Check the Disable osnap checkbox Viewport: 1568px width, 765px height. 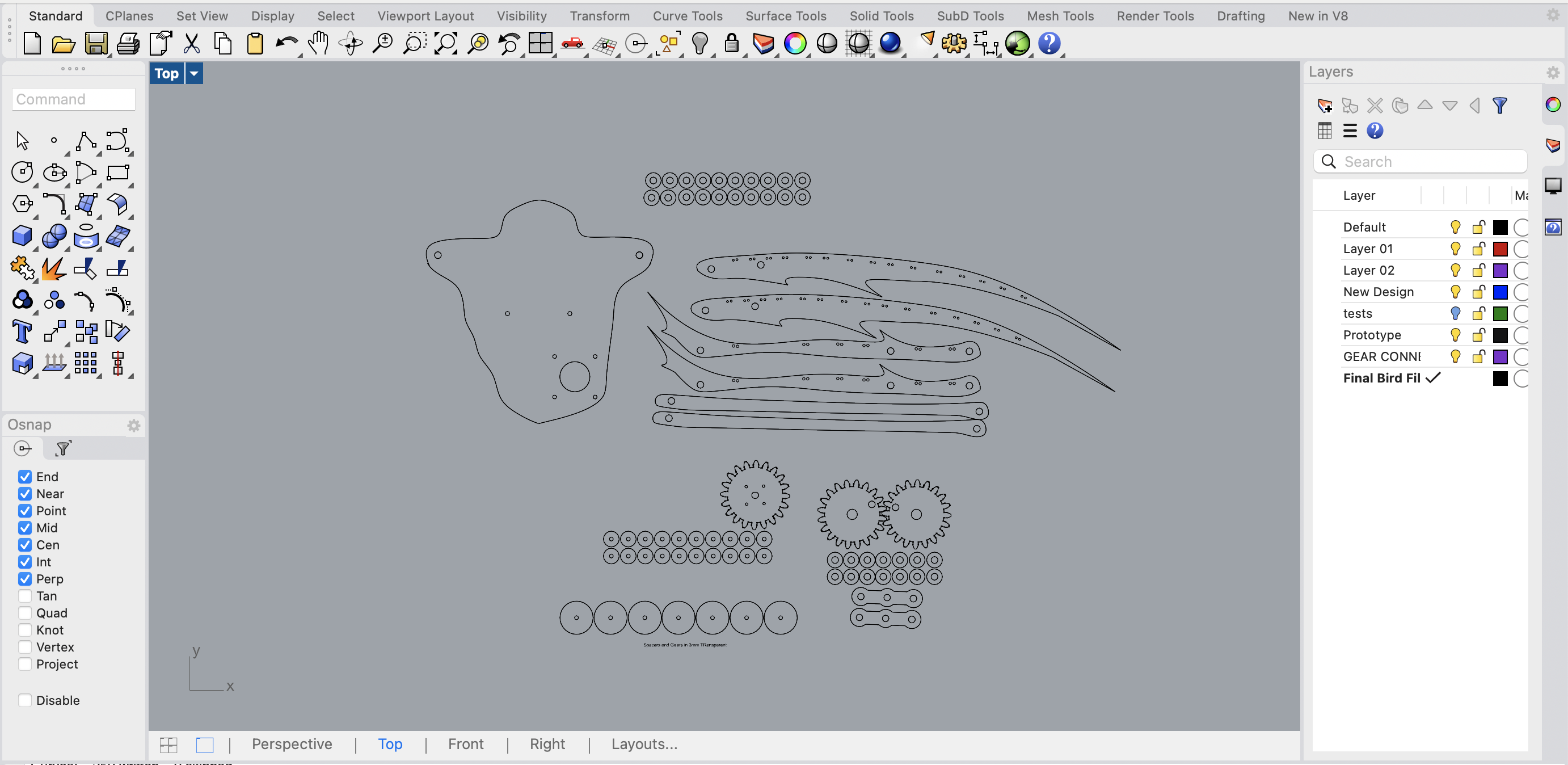coord(25,700)
